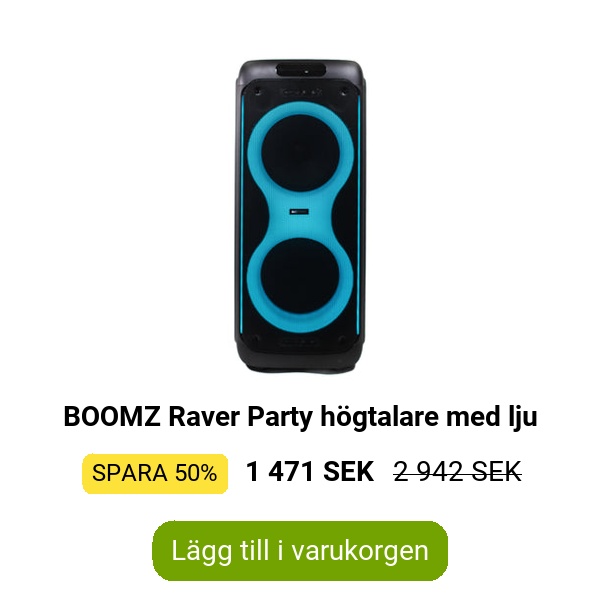This screenshot has height=600, width=600.
Task: Click the black center of the upper woofer
Action: [300, 153]
